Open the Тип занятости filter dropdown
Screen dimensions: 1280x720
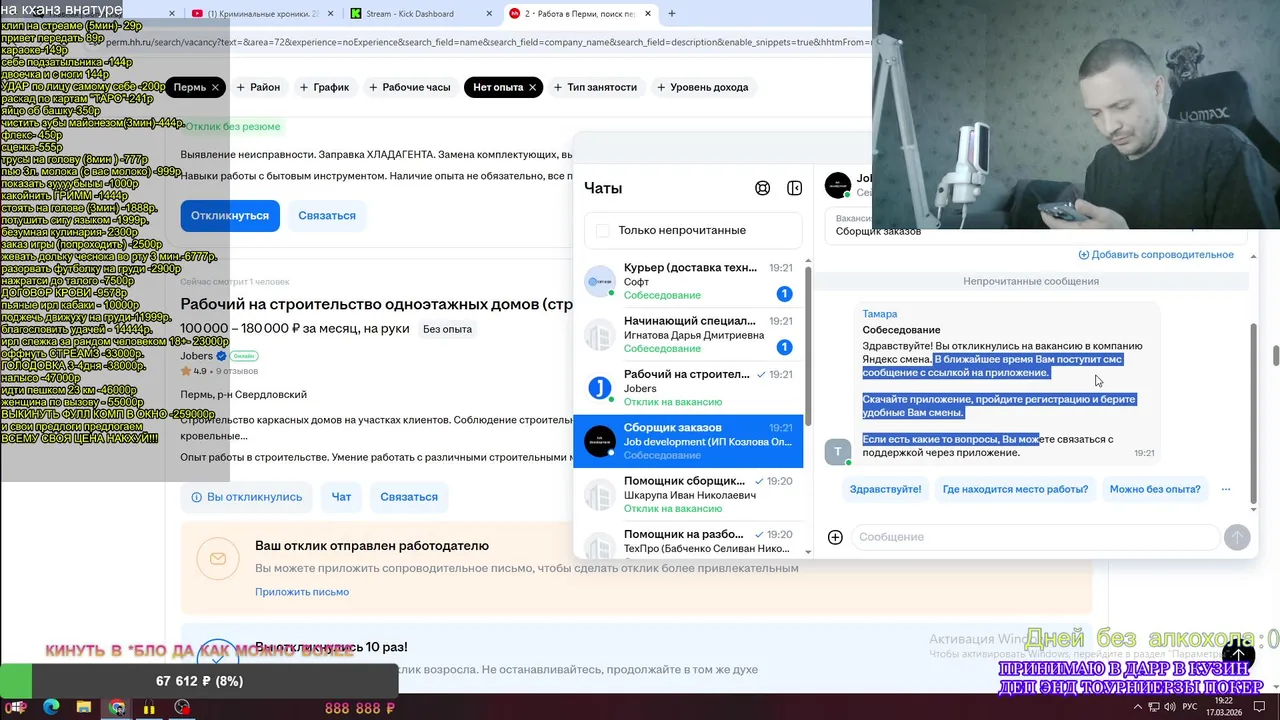point(594,87)
